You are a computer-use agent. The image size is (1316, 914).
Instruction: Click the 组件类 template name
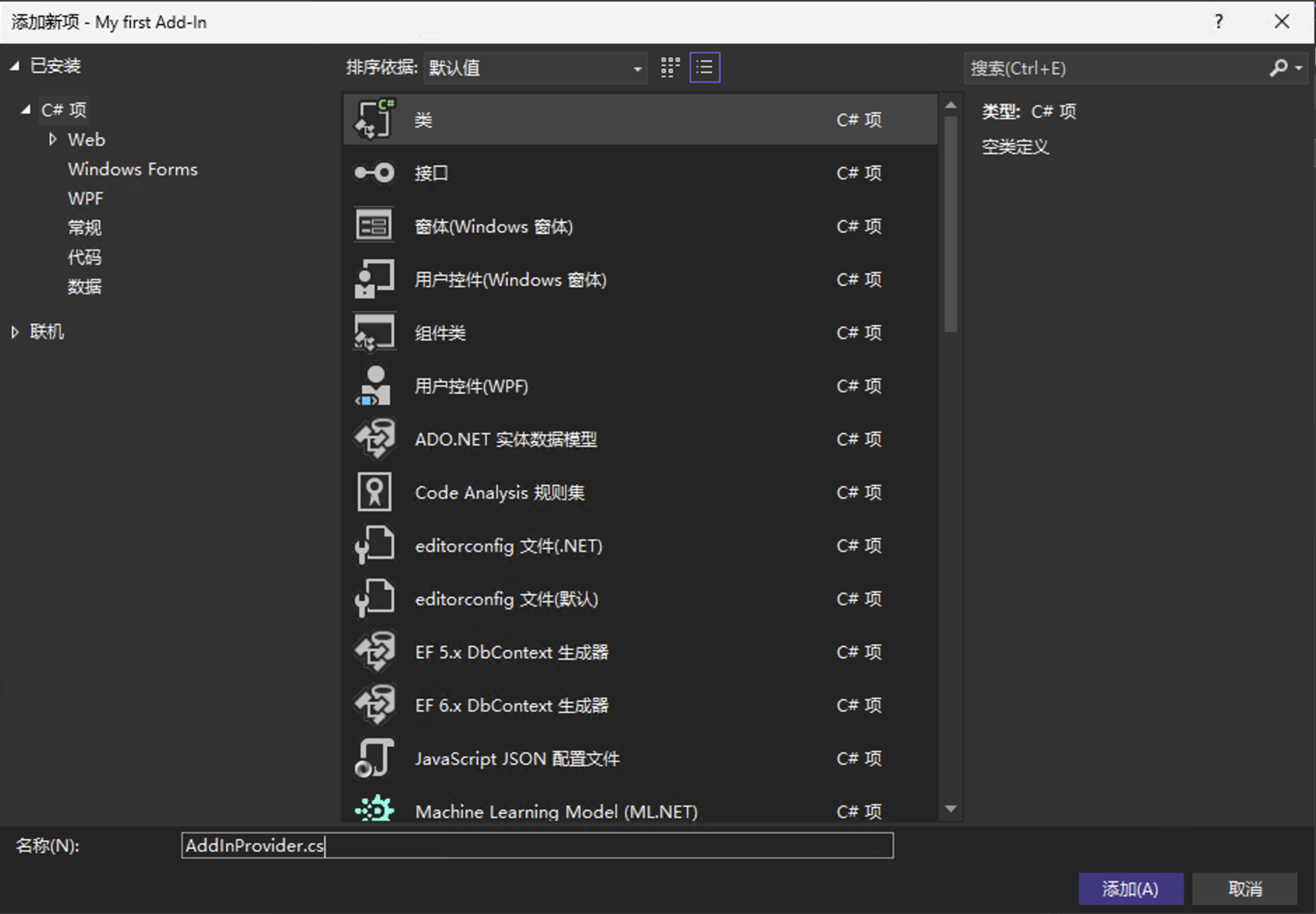(x=440, y=333)
